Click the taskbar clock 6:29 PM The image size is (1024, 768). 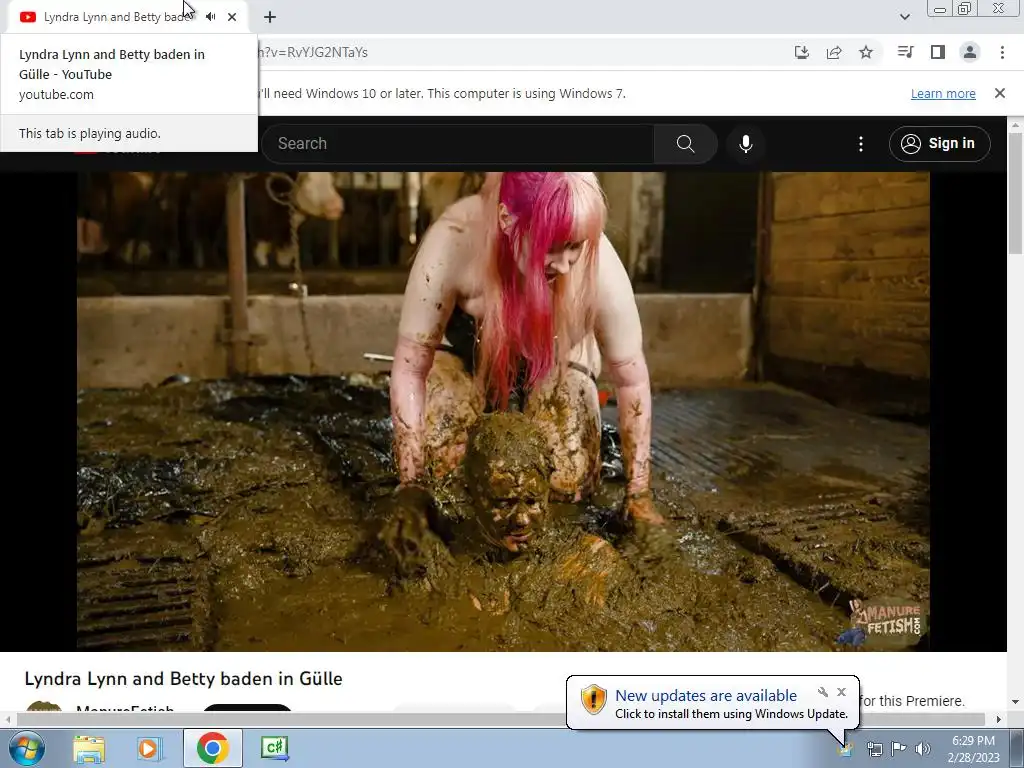(973, 748)
